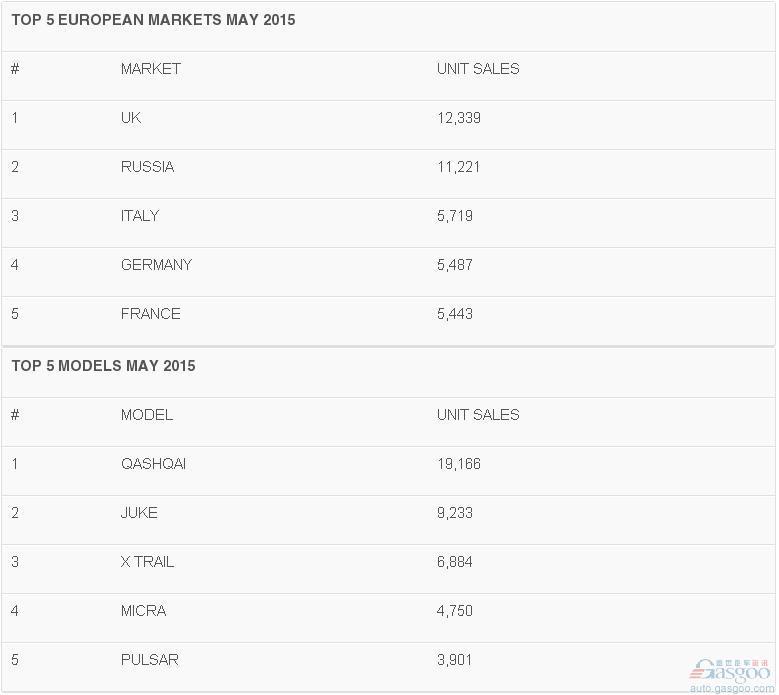The image size is (779, 695).
Task: Click the X TRAIL model name
Action: (147, 561)
